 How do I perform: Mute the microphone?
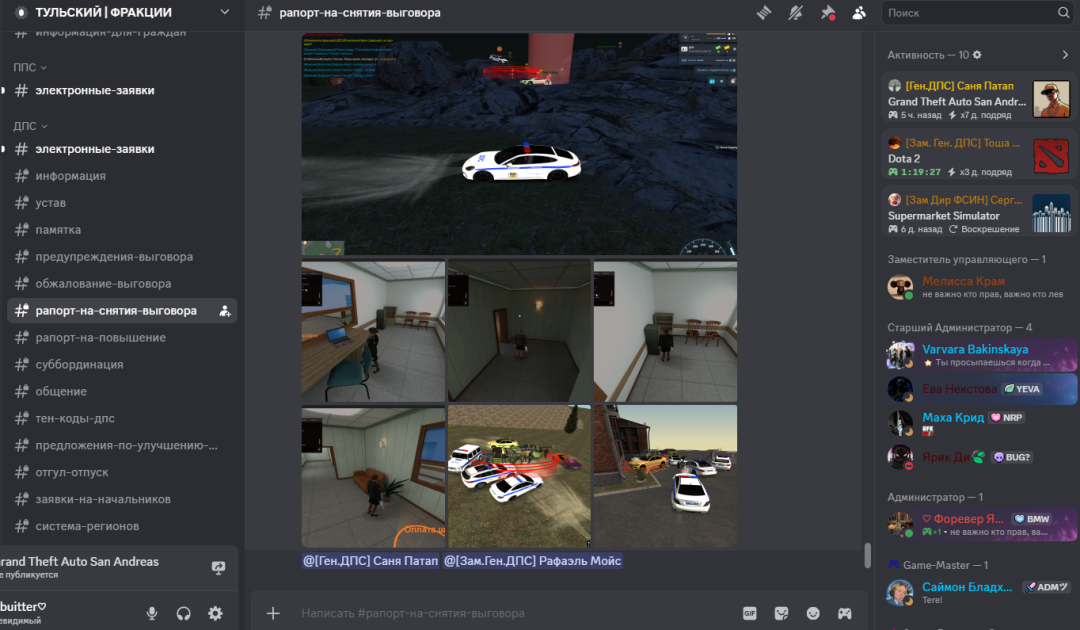152,613
